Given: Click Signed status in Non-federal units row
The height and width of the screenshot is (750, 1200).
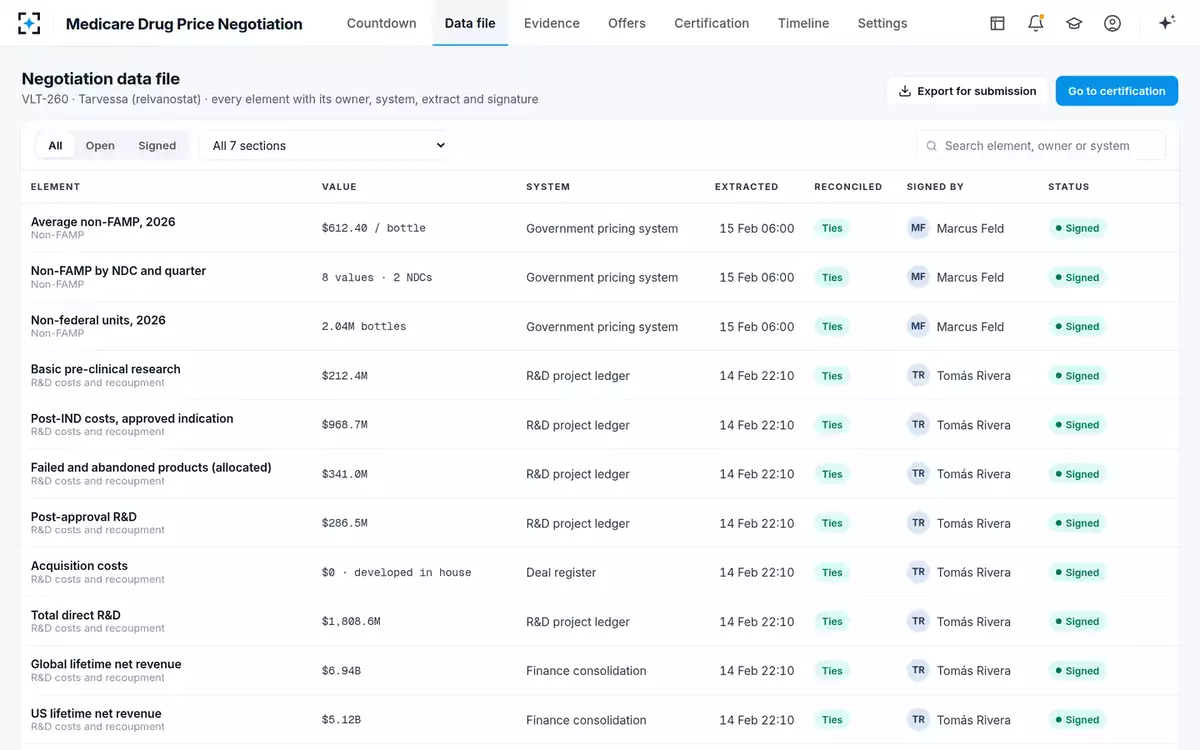Looking at the screenshot, I should 1077,326.
